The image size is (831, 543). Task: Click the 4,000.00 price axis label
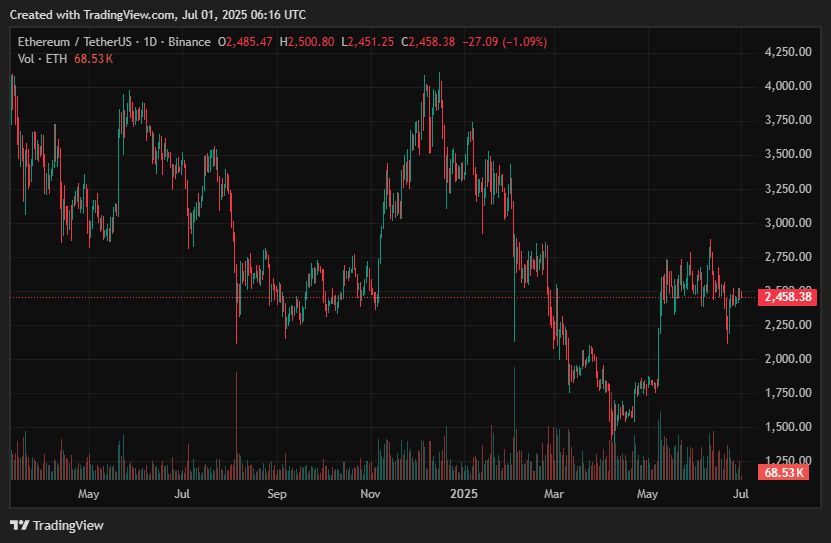786,86
